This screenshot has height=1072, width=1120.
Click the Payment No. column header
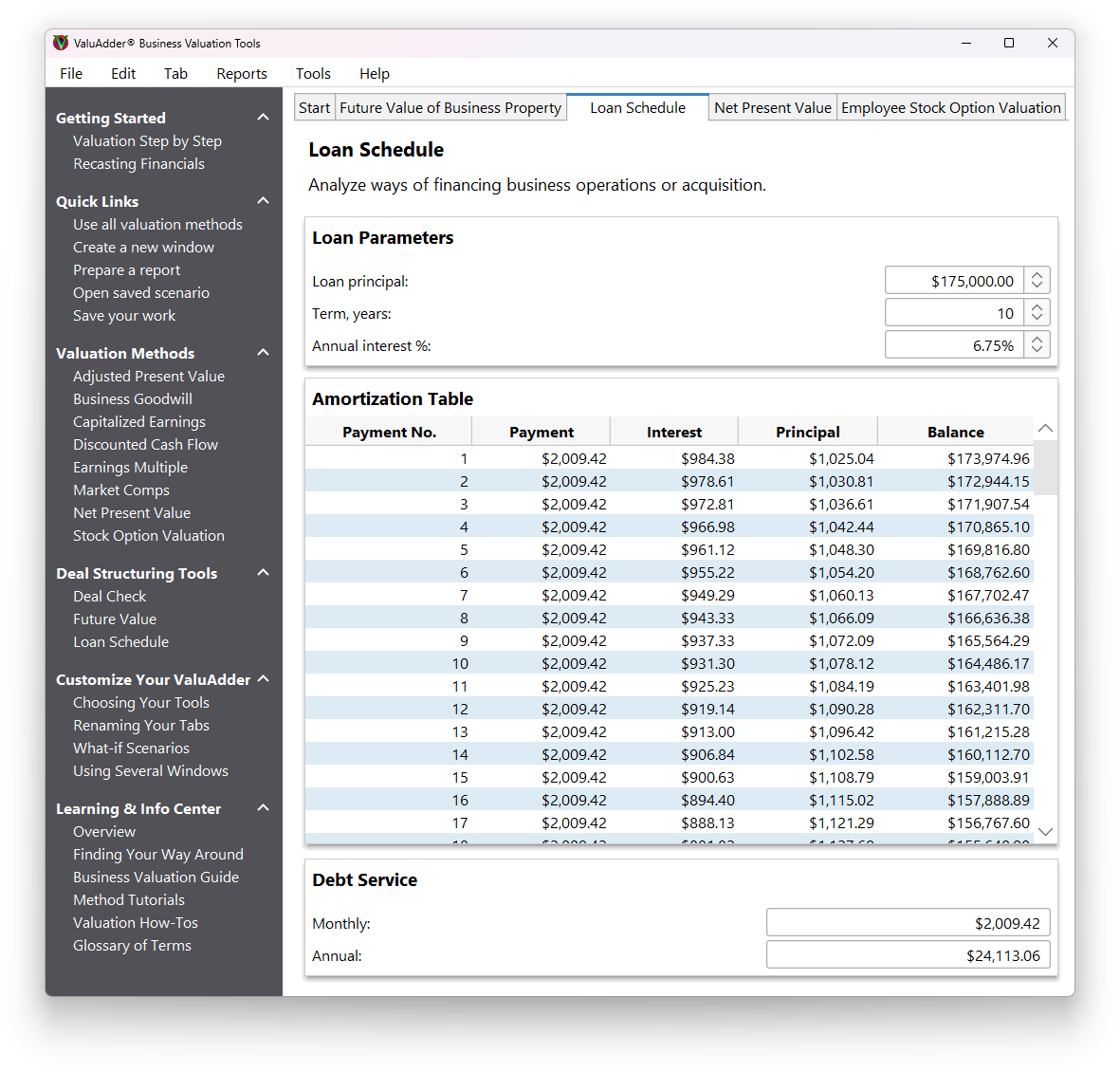click(x=389, y=432)
